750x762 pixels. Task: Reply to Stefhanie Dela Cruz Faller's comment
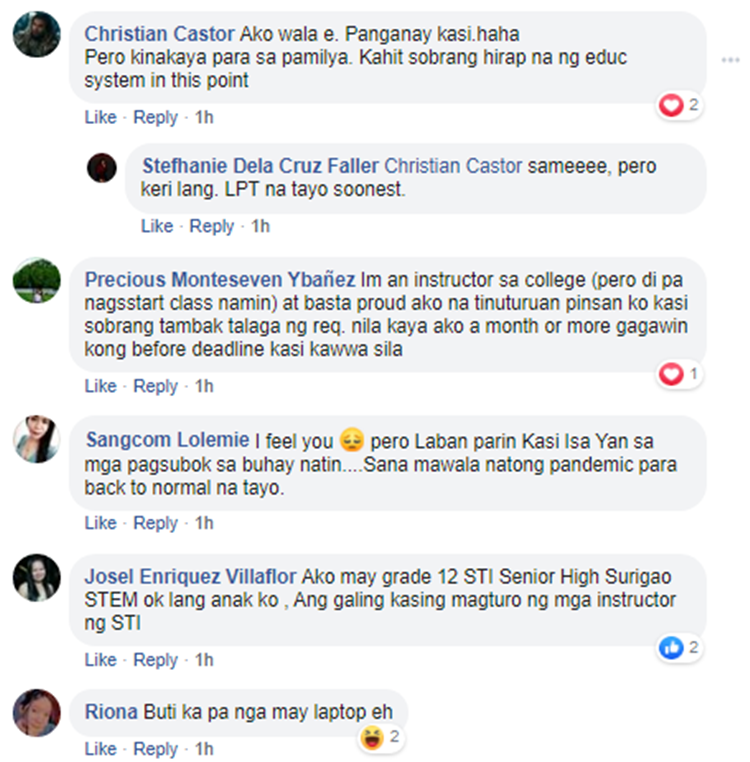click(211, 226)
